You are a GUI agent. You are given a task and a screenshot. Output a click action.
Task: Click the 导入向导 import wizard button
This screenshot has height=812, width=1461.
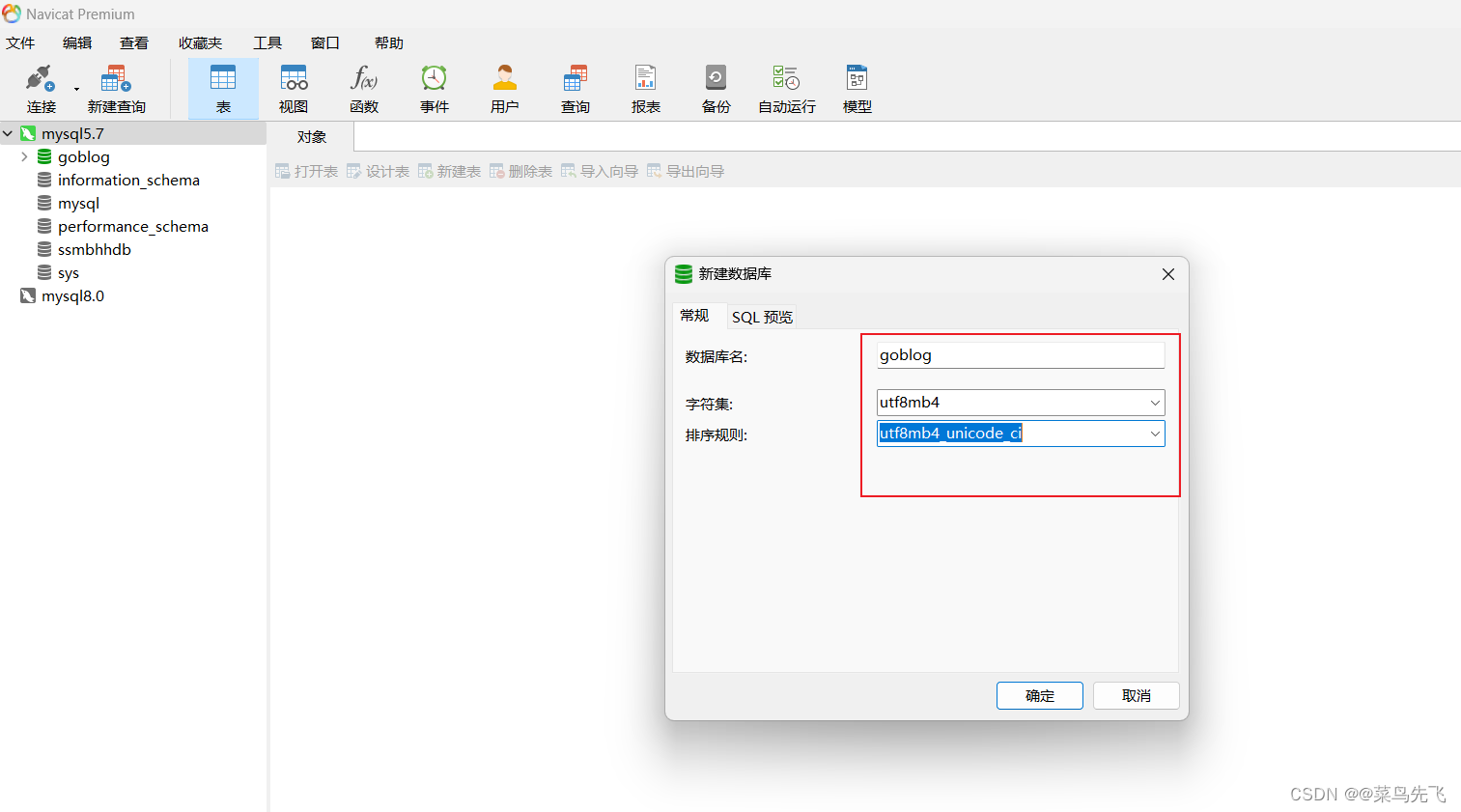[x=600, y=171]
